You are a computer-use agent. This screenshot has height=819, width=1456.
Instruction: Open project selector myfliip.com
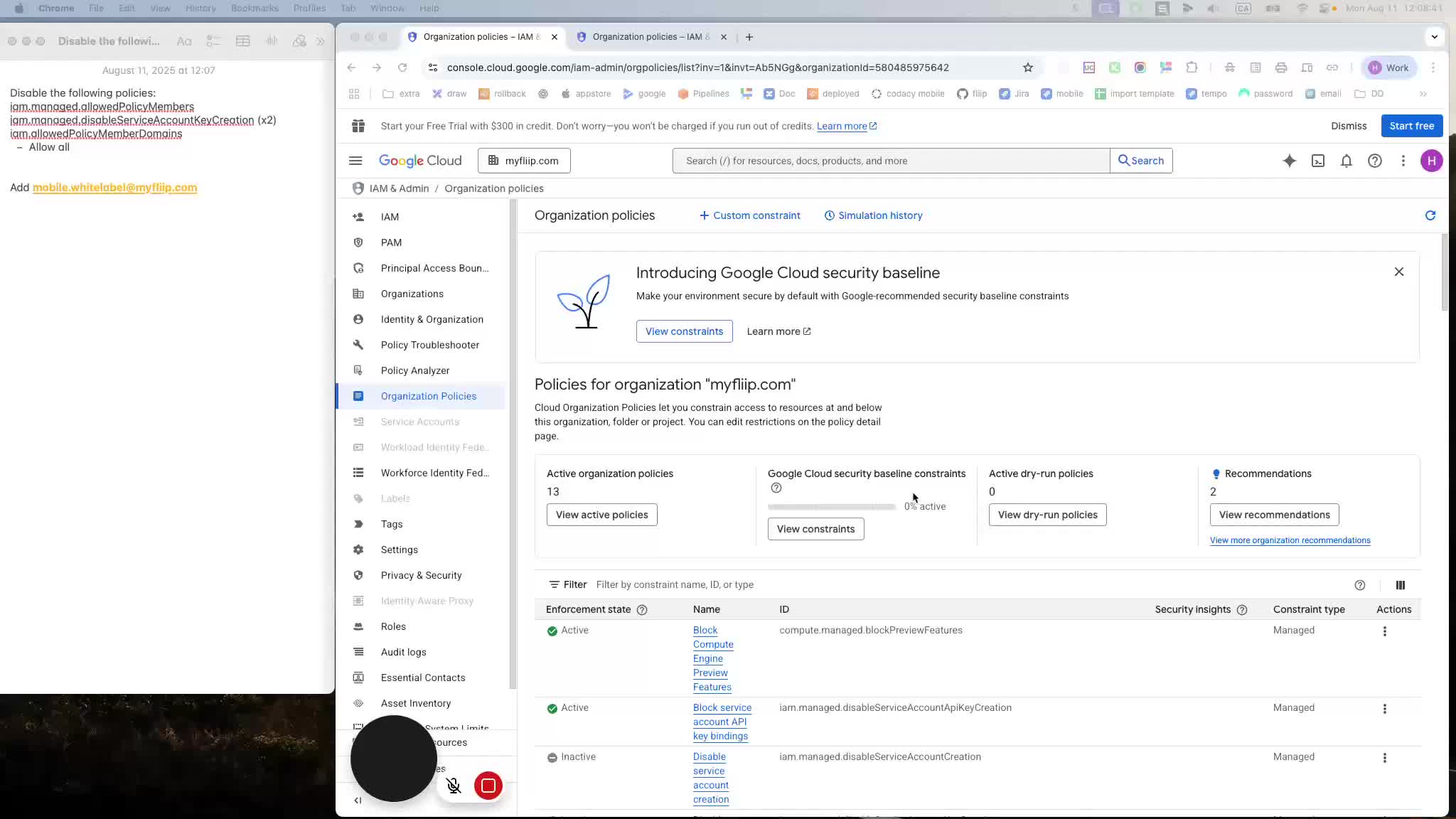tap(524, 161)
